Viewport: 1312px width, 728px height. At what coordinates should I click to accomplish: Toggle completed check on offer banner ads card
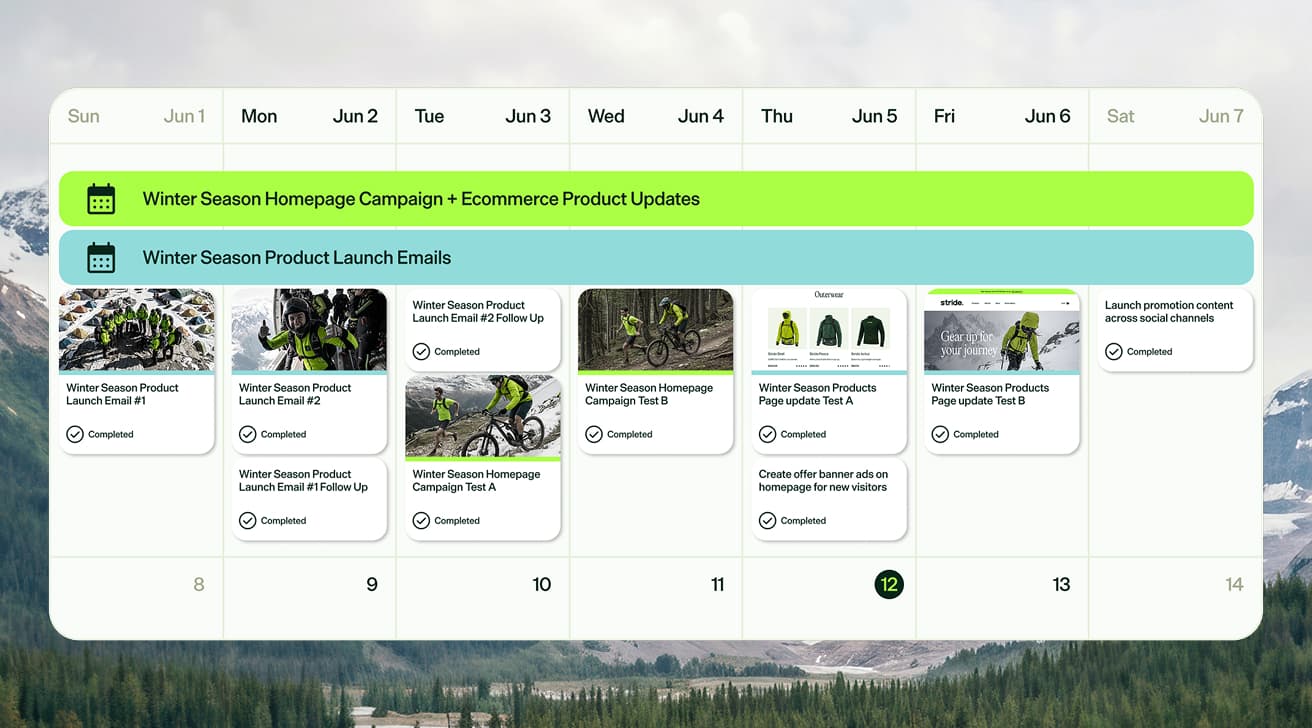coord(767,521)
